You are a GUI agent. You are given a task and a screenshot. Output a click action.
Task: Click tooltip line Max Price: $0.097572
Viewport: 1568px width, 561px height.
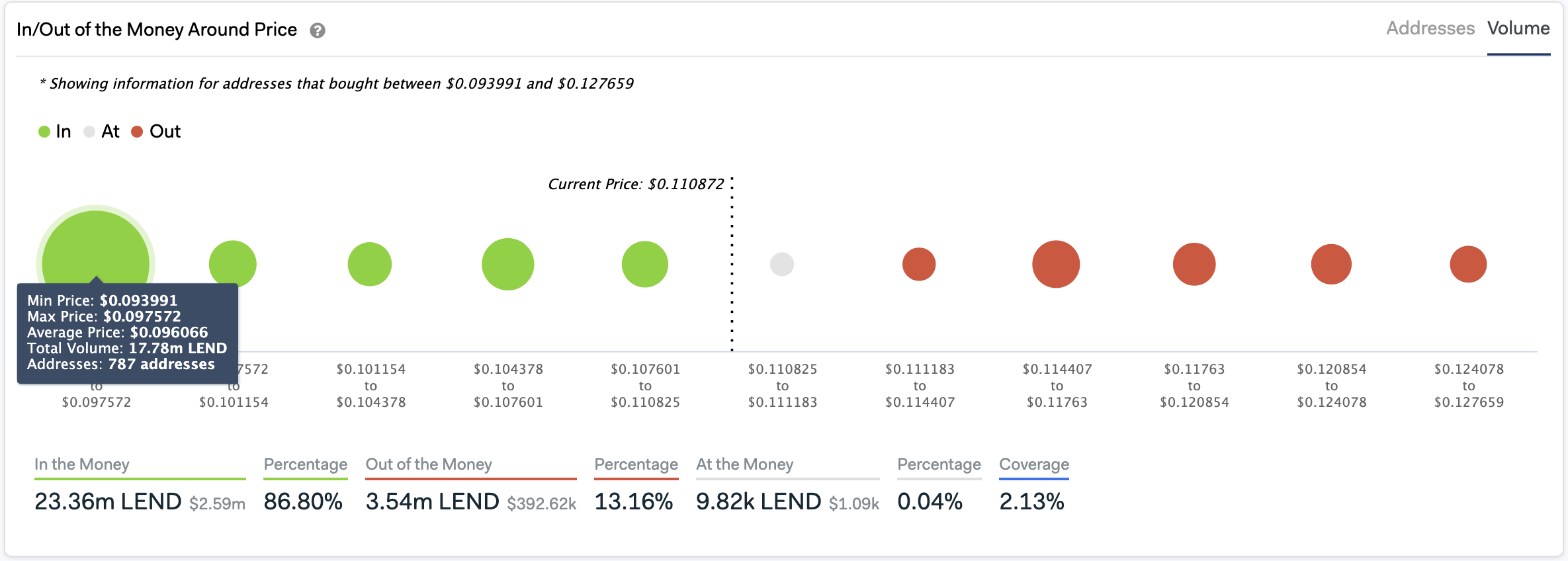point(104,316)
